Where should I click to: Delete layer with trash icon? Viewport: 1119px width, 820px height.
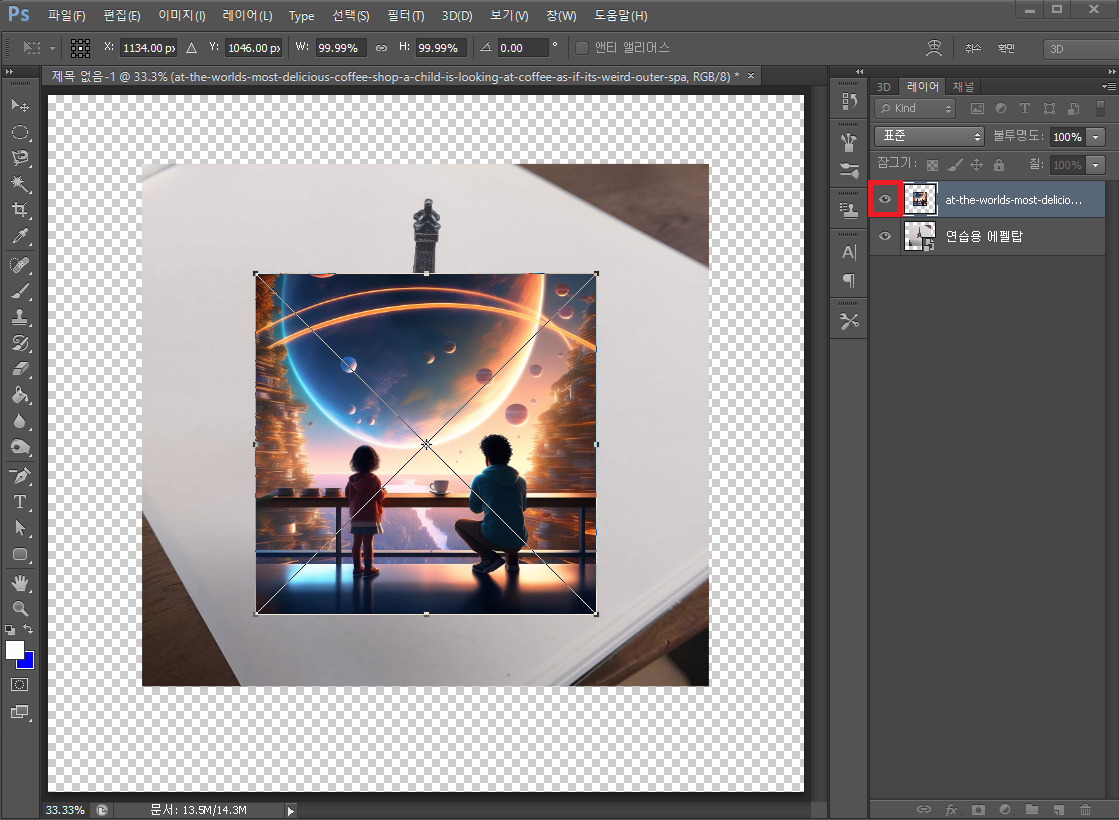1085,809
